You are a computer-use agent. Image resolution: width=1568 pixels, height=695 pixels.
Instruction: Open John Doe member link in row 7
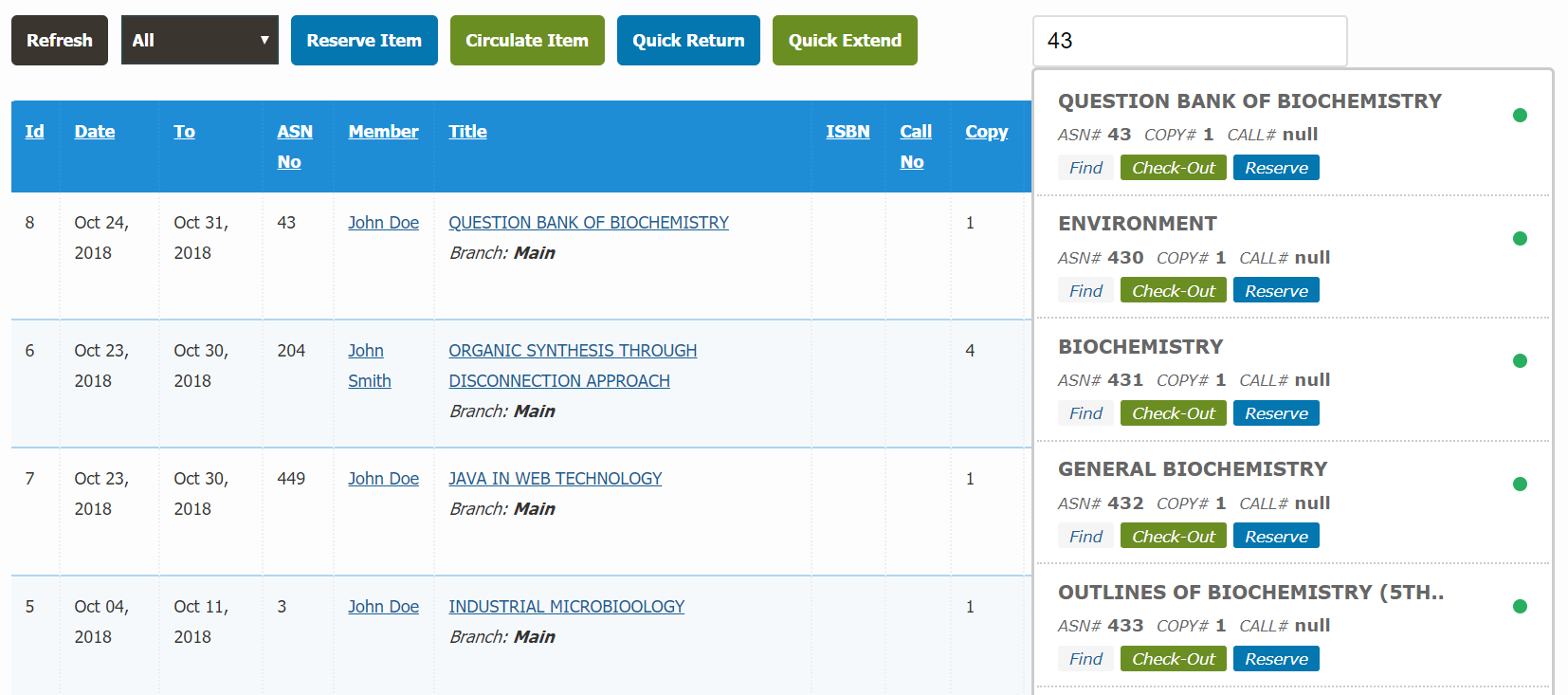point(383,478)
